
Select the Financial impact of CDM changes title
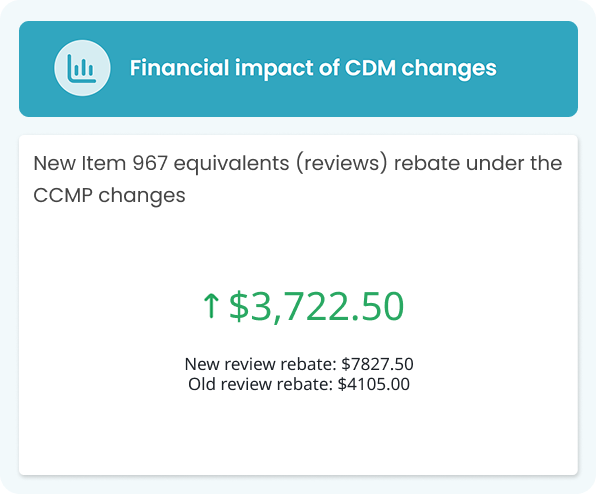[x=313, y=68]
